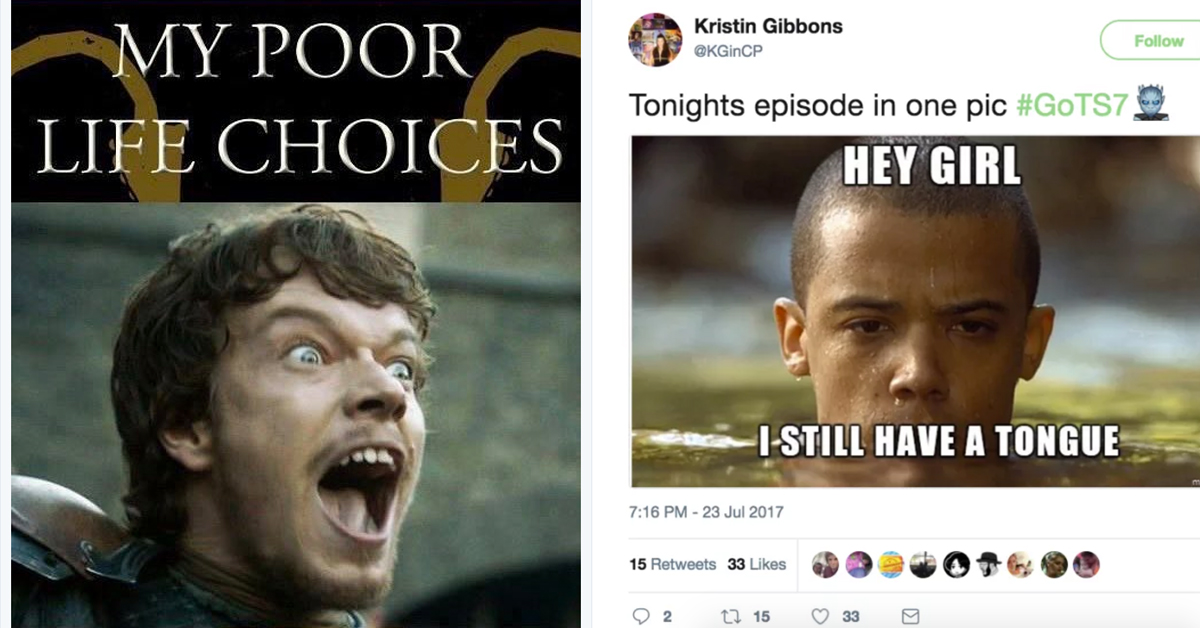Open the Hey Girl meme image
The image size is (1200, 628).
915,311
